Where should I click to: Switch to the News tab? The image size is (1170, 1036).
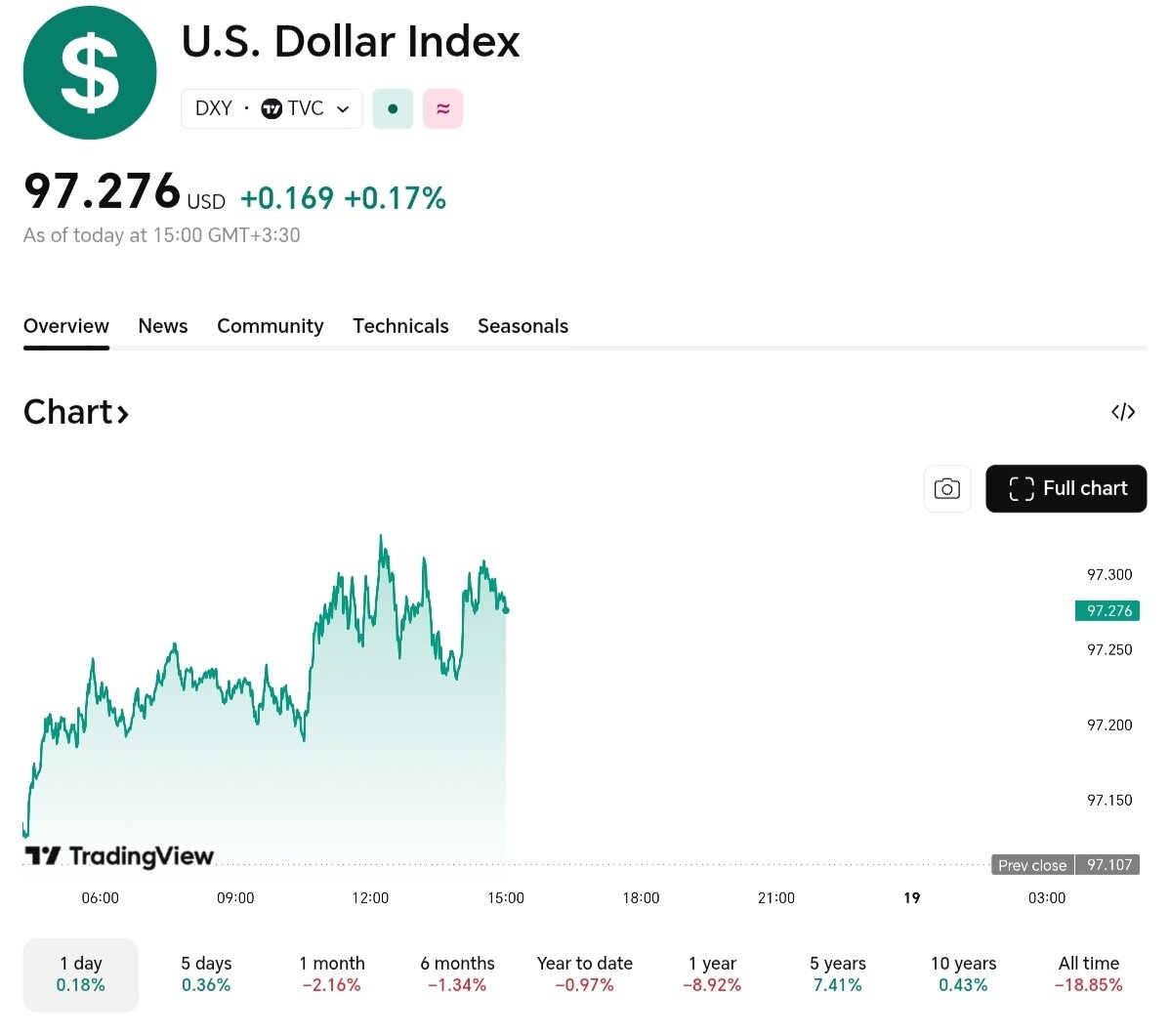(x=163, y=326)
